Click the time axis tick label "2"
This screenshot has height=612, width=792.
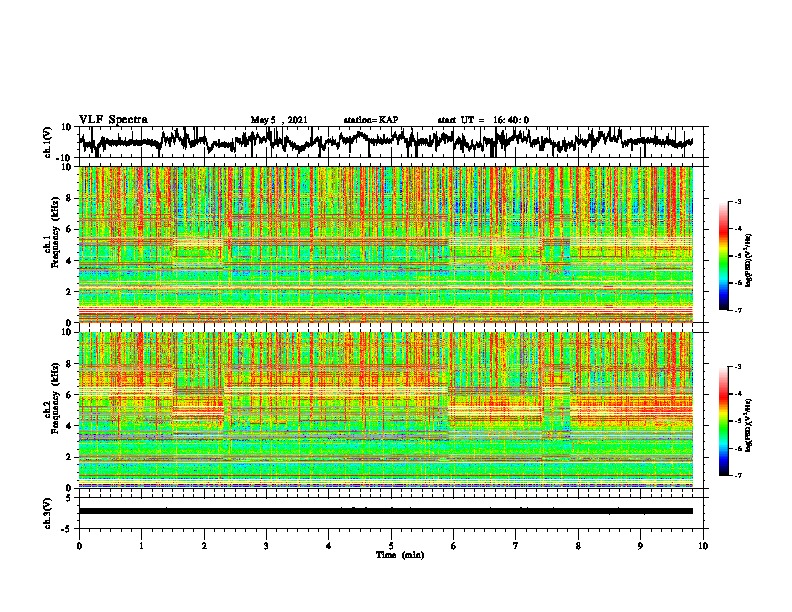coord(204,546)
